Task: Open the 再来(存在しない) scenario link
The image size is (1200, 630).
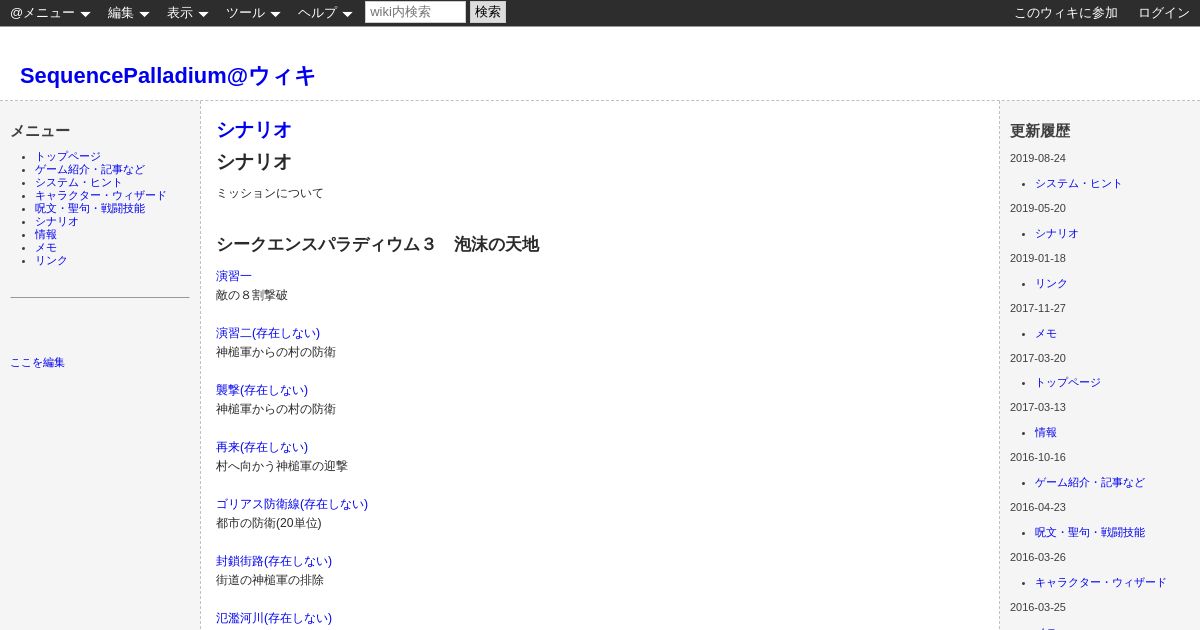Action: 262,447
